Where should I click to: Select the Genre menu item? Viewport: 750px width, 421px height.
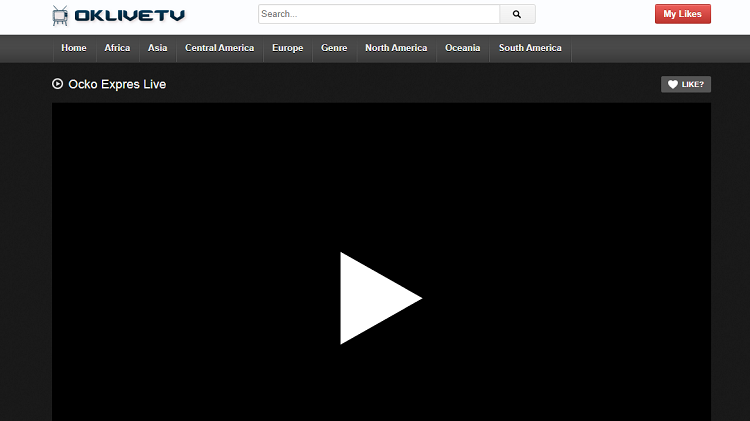[334, 48]
